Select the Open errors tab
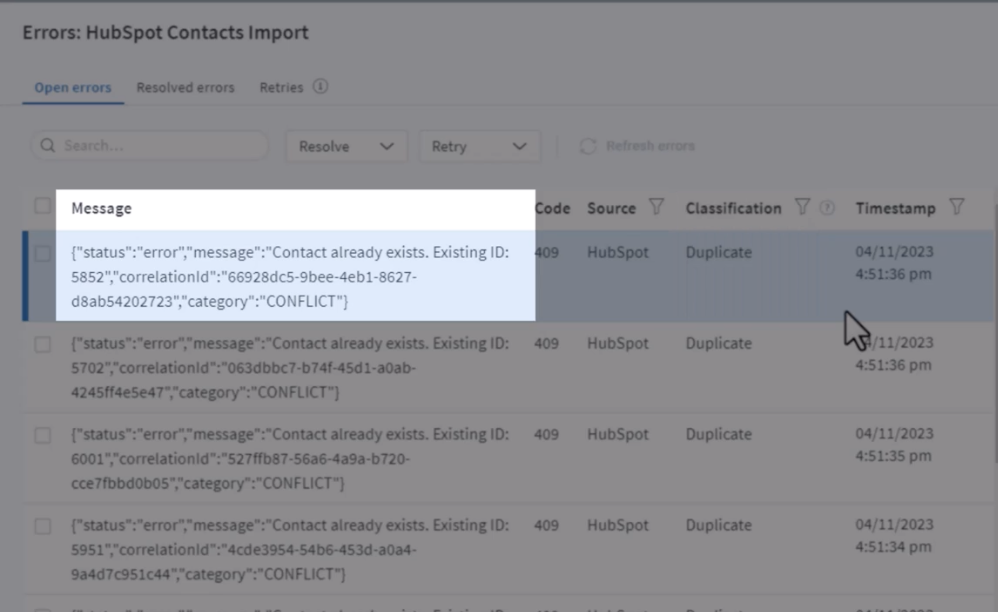 tap(72, 87)
